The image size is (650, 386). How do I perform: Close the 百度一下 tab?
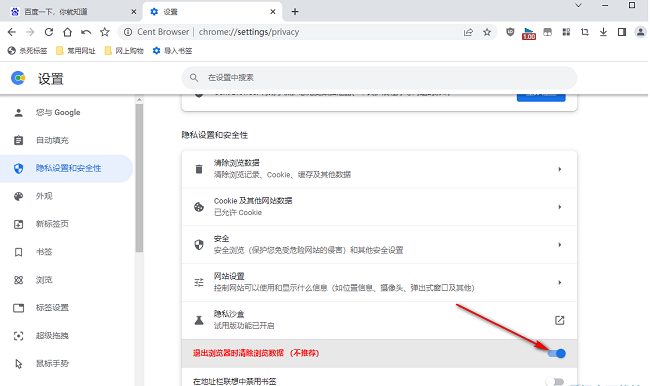coord(133,12)
